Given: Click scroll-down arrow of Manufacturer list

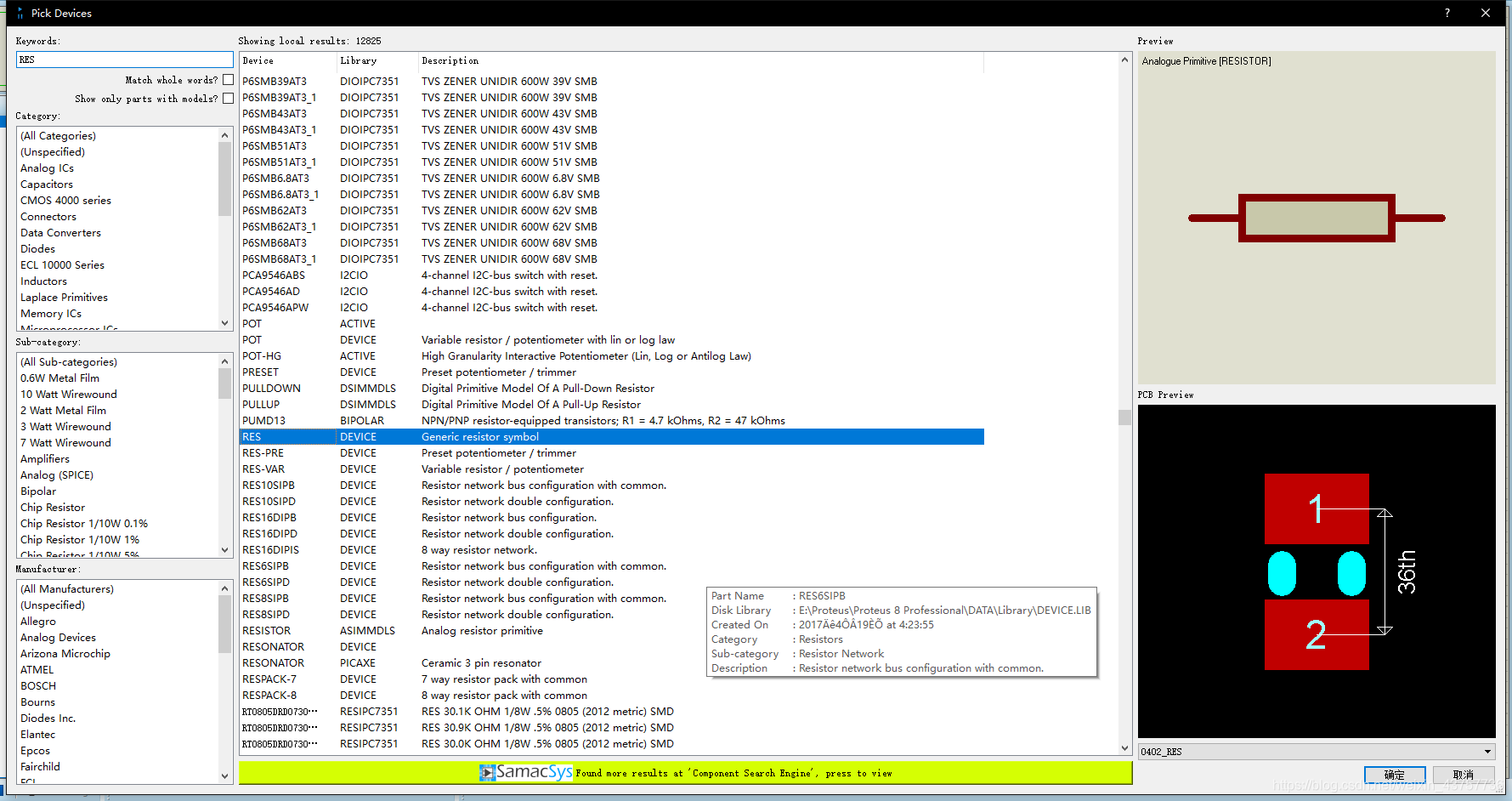Looking at the screenshot, I should [x=225, y=775].
